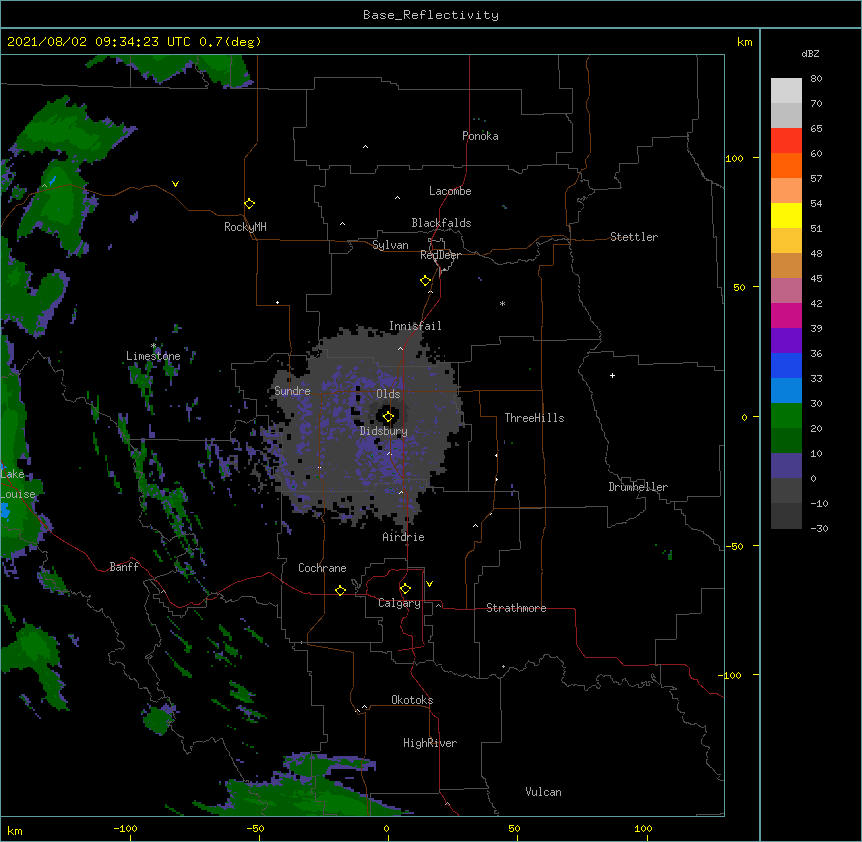Click the yellow diamond marker near RockyMH

point(249,204)
